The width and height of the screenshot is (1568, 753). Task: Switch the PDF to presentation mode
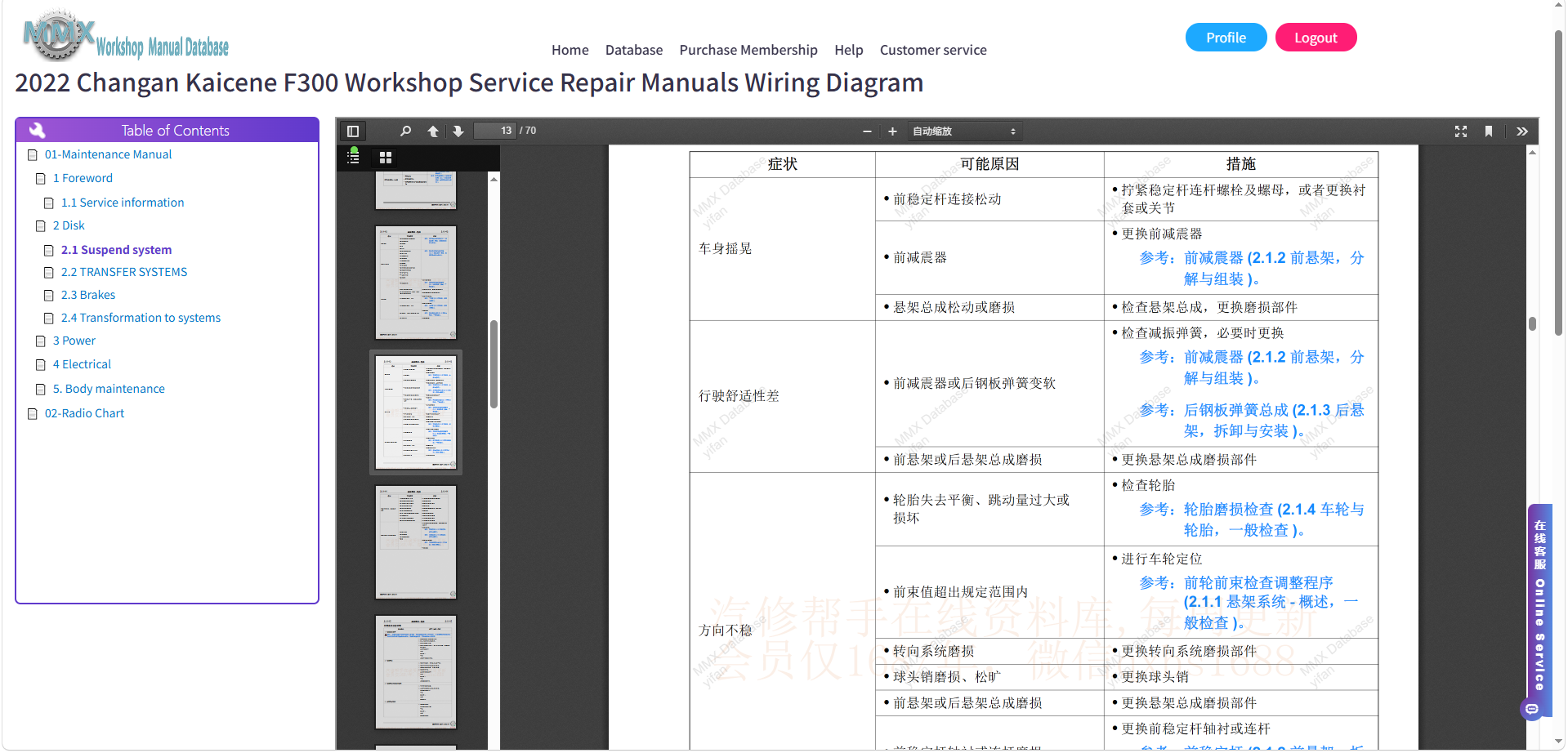(1461, 131)
